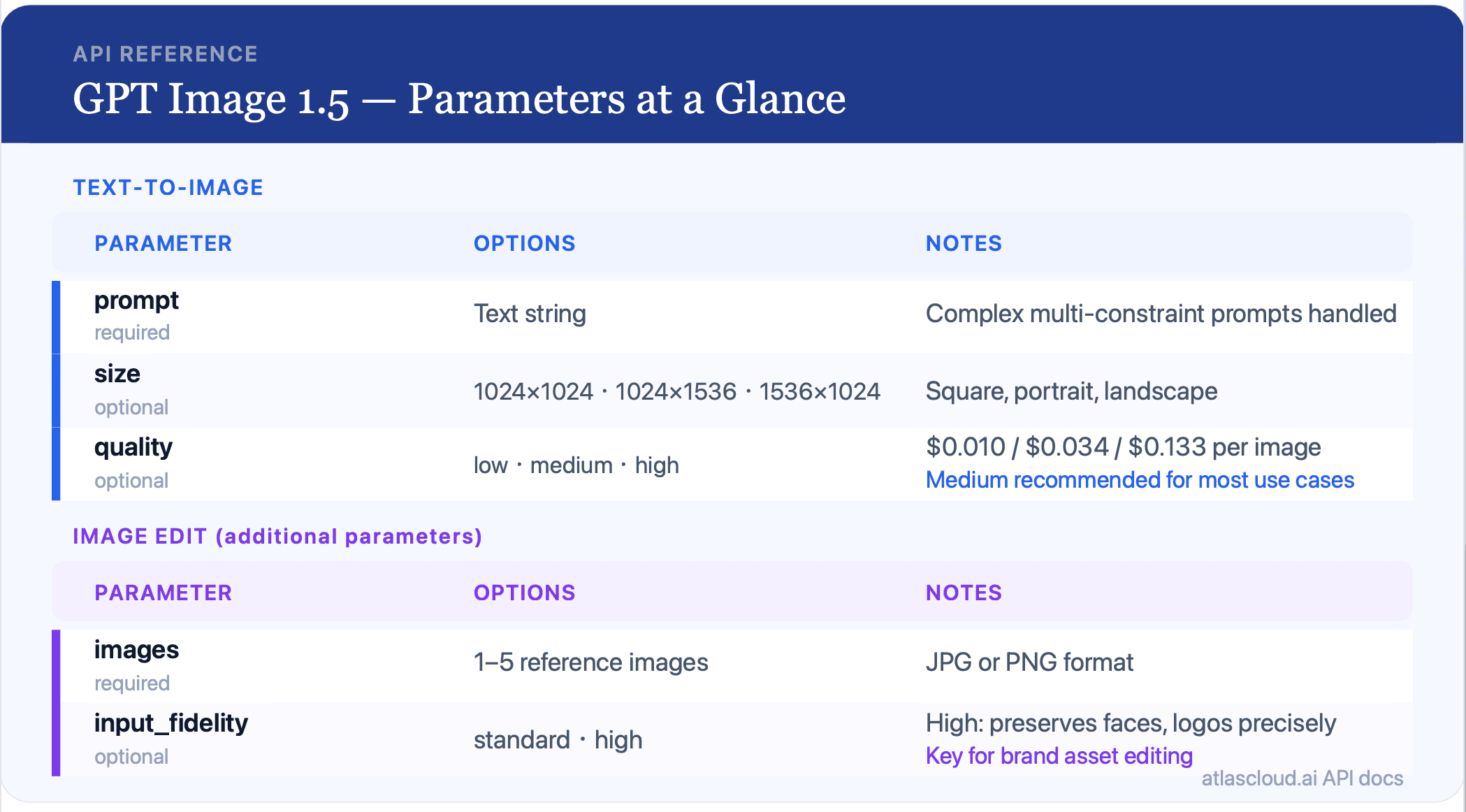The height and width of the screenshot is (812, 1466).
Task: Click the OPTIONS header in the text-to-image table
Action: [x=525, y=243]
